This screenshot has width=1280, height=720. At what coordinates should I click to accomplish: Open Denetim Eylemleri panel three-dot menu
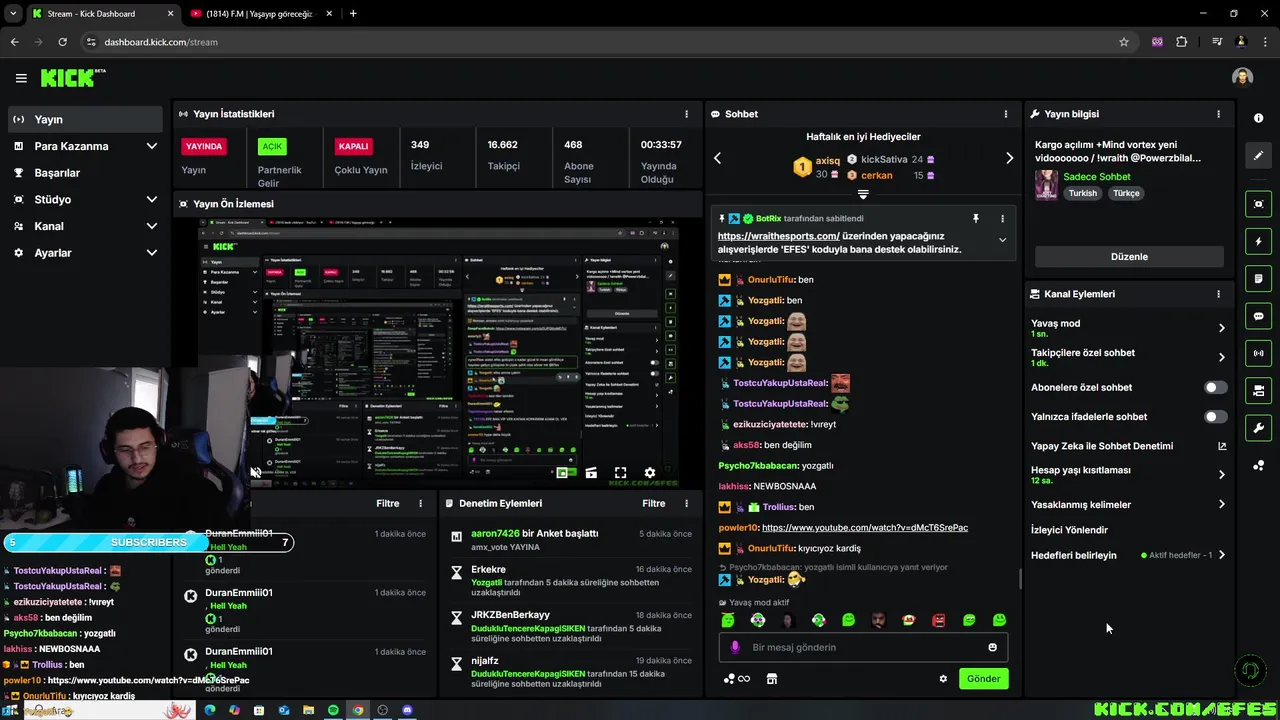(686, 504)
